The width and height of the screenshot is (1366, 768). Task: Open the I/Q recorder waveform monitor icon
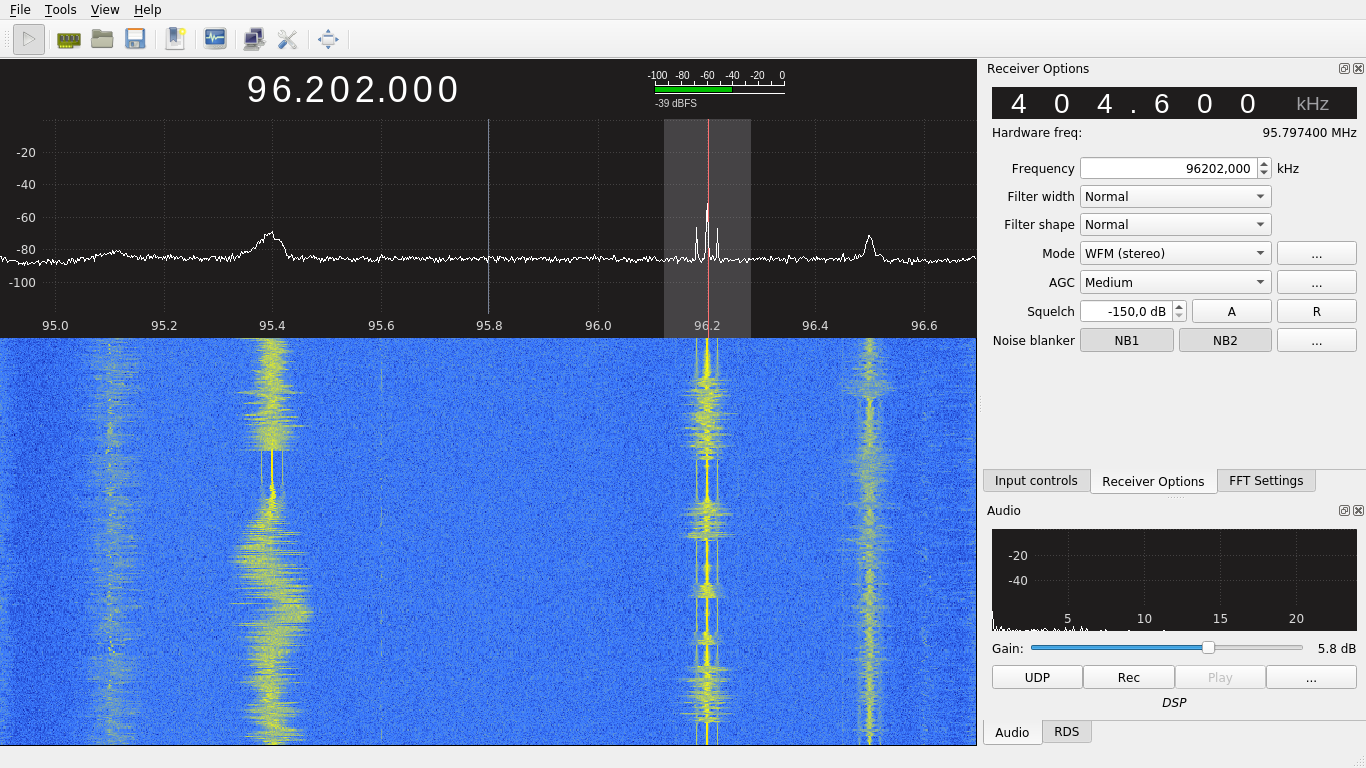point(215,40)
